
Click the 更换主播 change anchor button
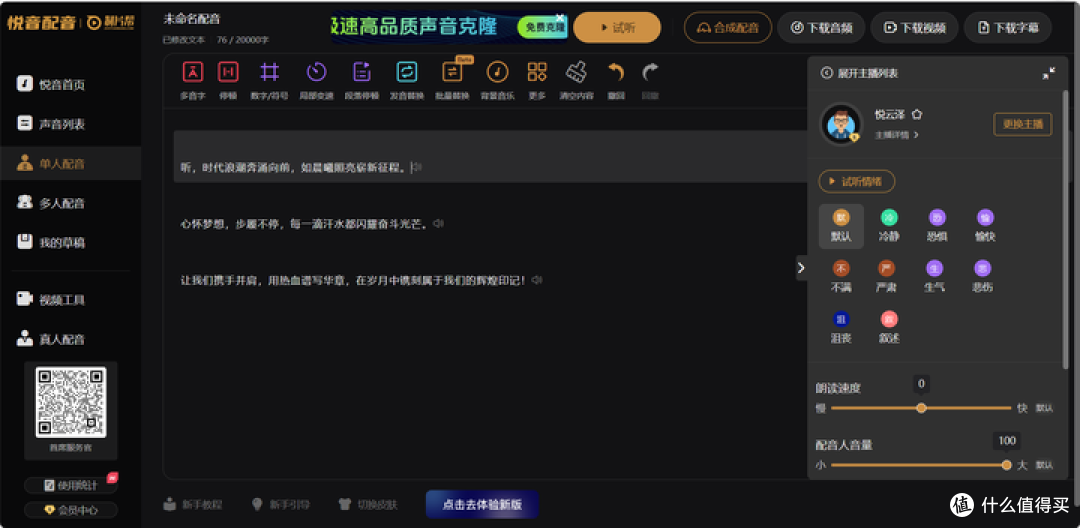pyautogui.click(x=1023, y=125)
